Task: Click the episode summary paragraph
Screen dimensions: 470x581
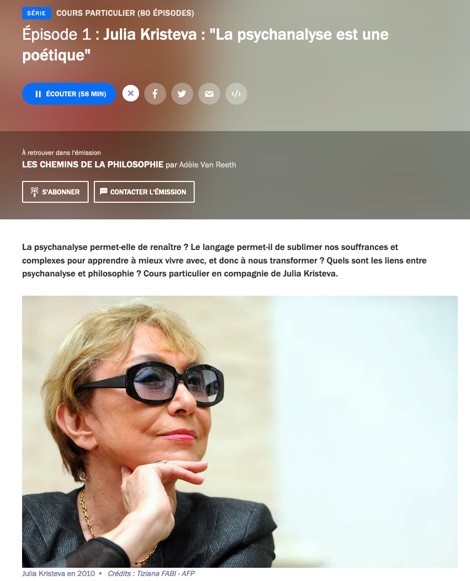Action: tap(224, 260)
